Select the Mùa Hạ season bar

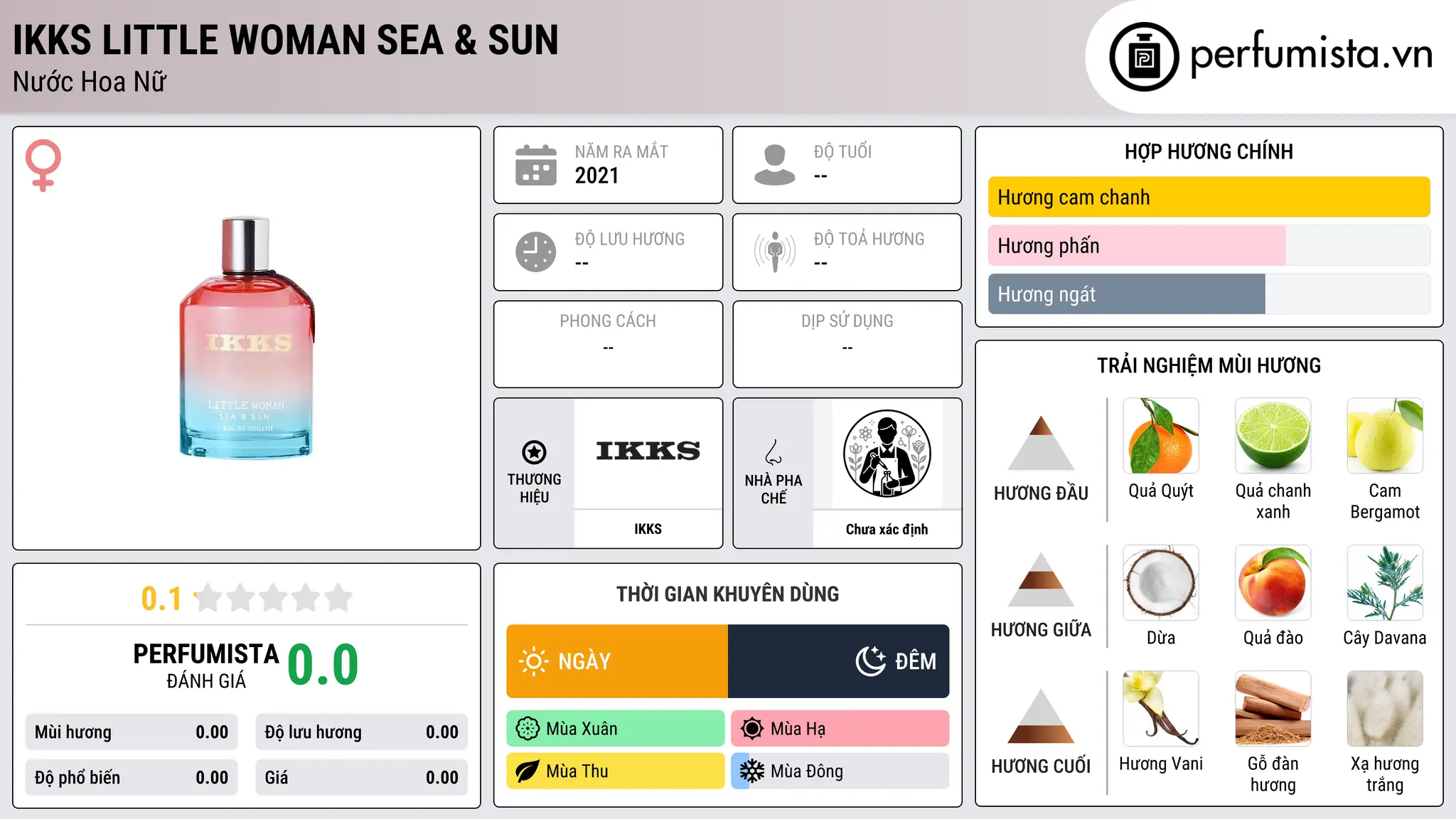point(840,729)
